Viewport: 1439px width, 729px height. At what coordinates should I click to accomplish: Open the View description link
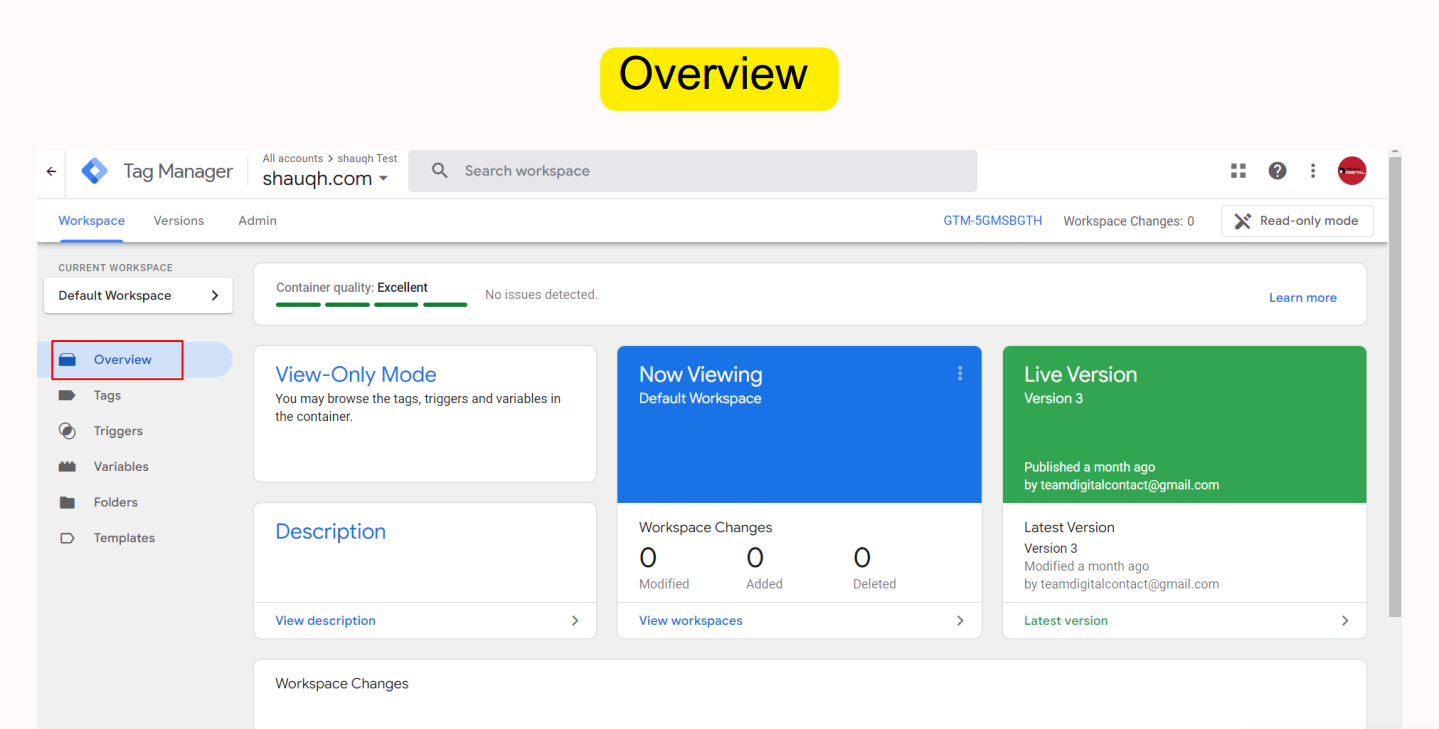tap(325, 621)
